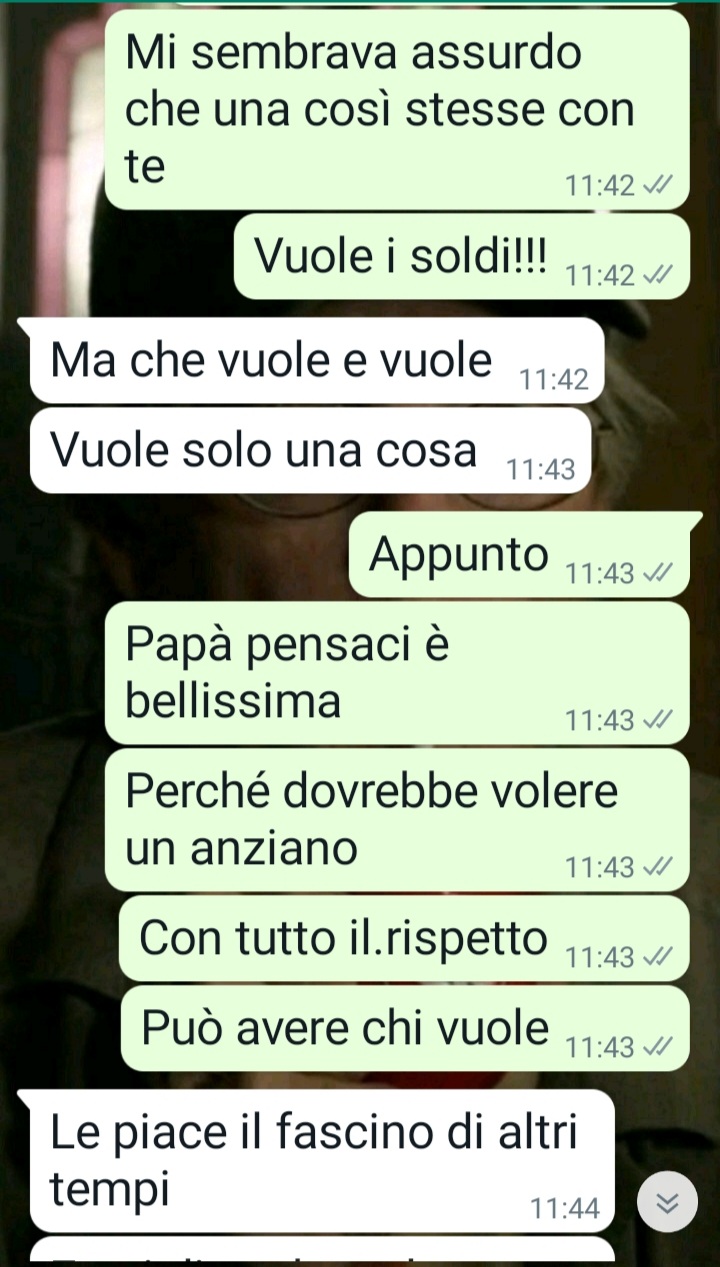The width and height of the screenshot is (720, 1267).
Task: Tap delivery ticks on 'Può avere chi vuole'
Action: [657, 1047]
